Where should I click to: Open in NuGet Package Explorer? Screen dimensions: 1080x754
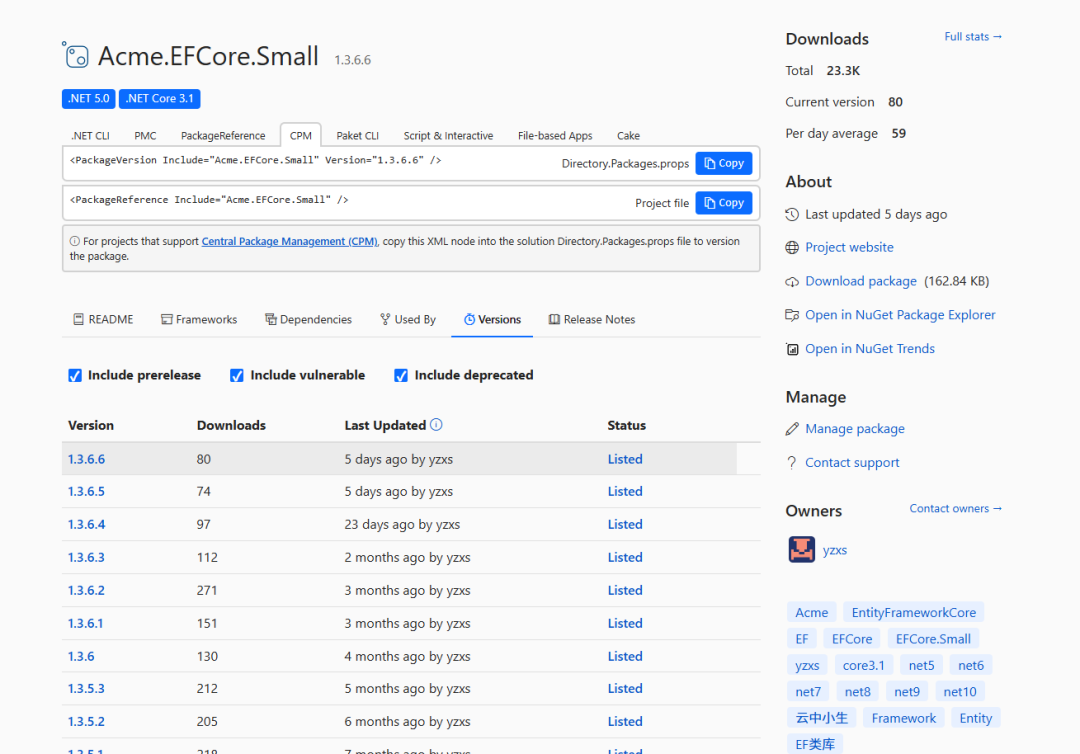900,314
